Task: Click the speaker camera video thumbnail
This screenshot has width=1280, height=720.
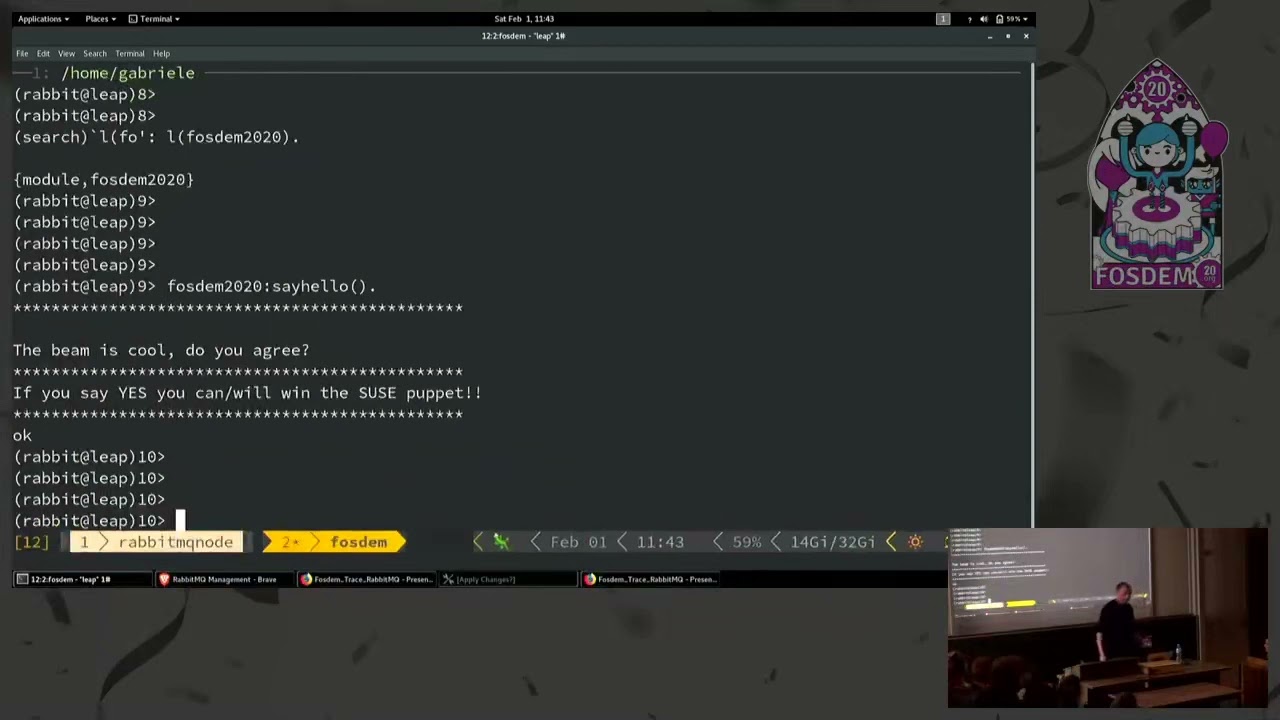Action: (x=1107, y=617)
